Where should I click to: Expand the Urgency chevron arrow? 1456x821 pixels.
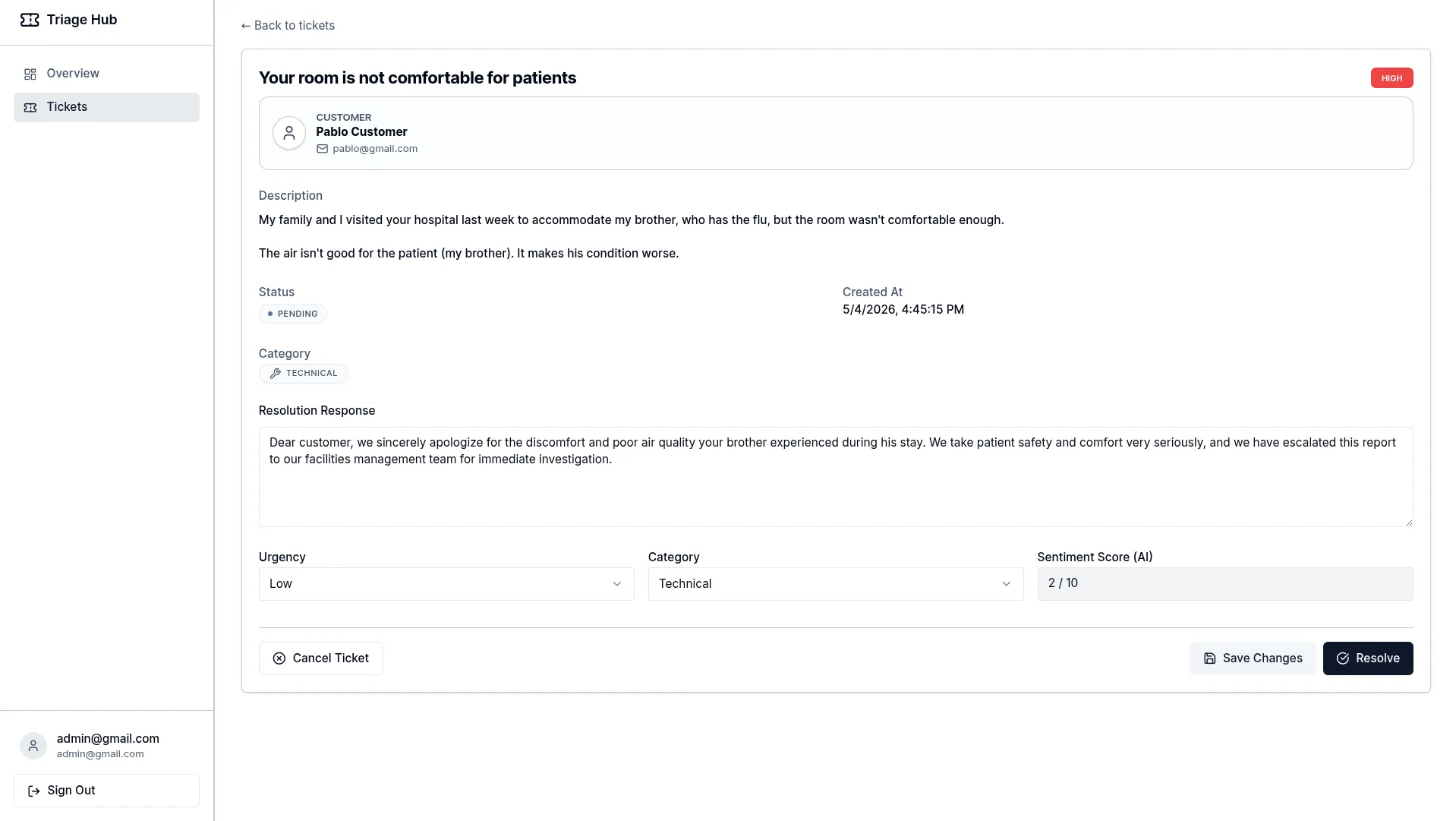pos(617,584)
